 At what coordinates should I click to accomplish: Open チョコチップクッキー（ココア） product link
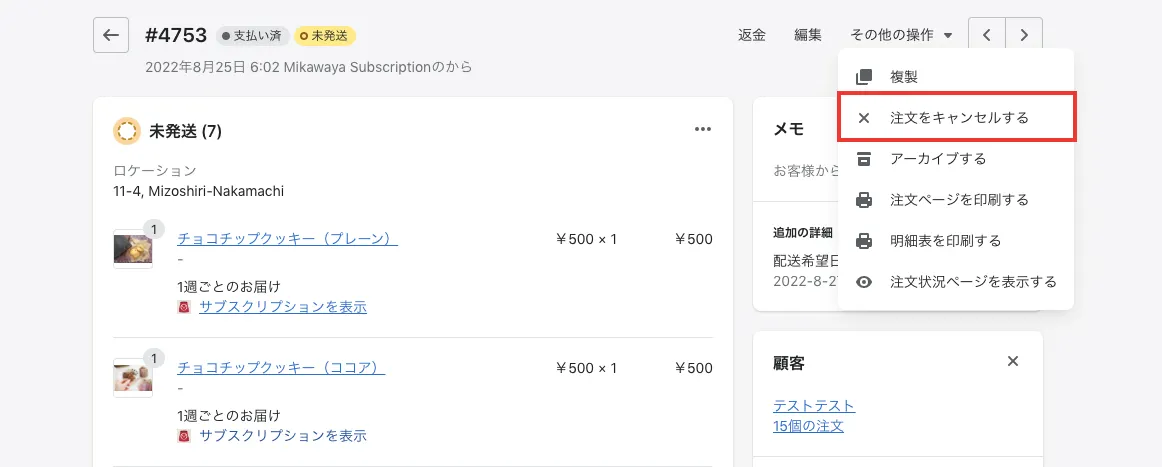[281, 368]
